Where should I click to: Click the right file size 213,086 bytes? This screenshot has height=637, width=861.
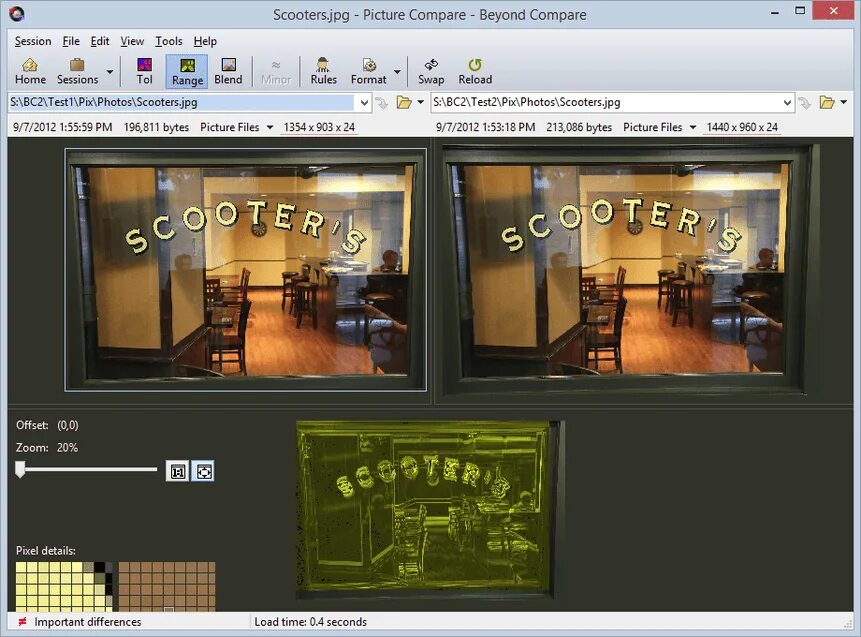click(579, 127)
